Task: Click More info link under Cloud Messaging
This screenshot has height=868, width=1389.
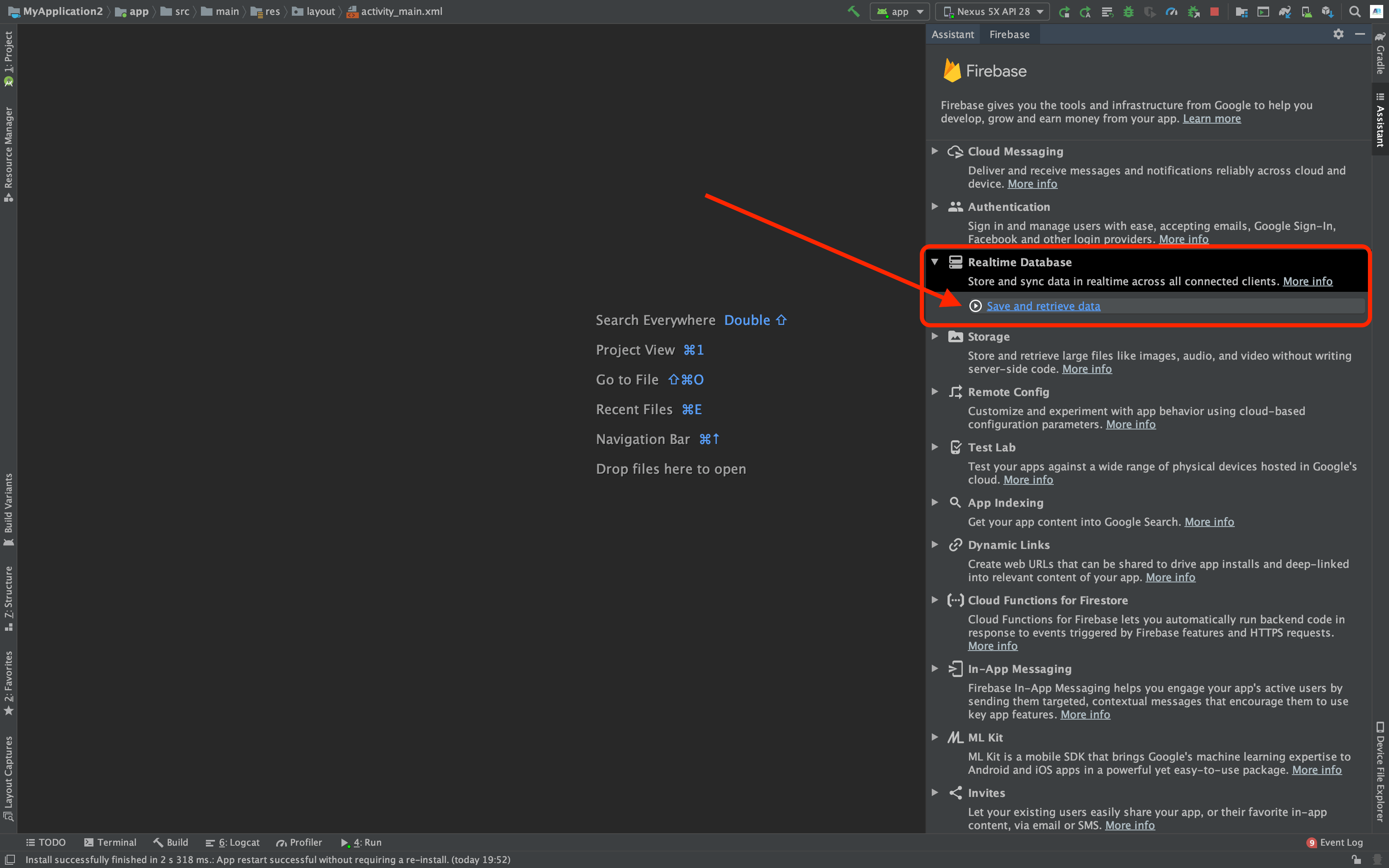Action: pyautogui.click(x=1032, y=184)
